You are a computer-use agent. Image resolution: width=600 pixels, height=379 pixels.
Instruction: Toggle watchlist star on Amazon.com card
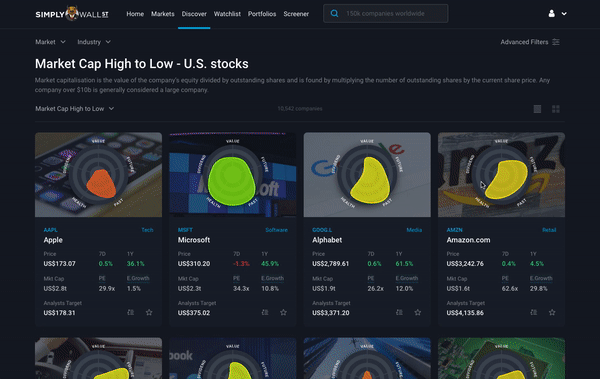tap(552, 312)
